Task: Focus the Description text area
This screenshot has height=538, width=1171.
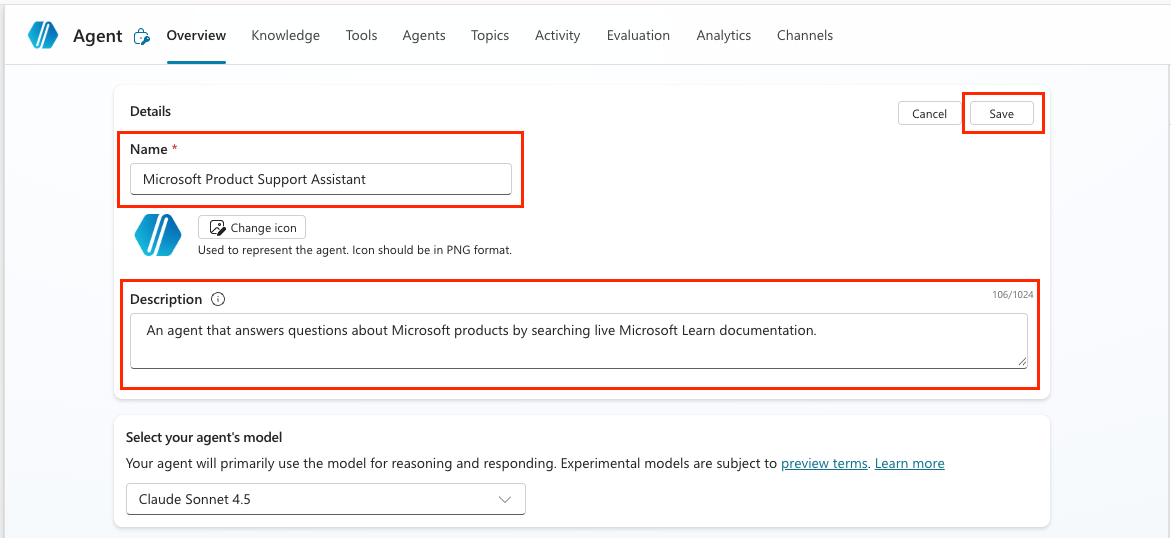Action: point(578,340)
